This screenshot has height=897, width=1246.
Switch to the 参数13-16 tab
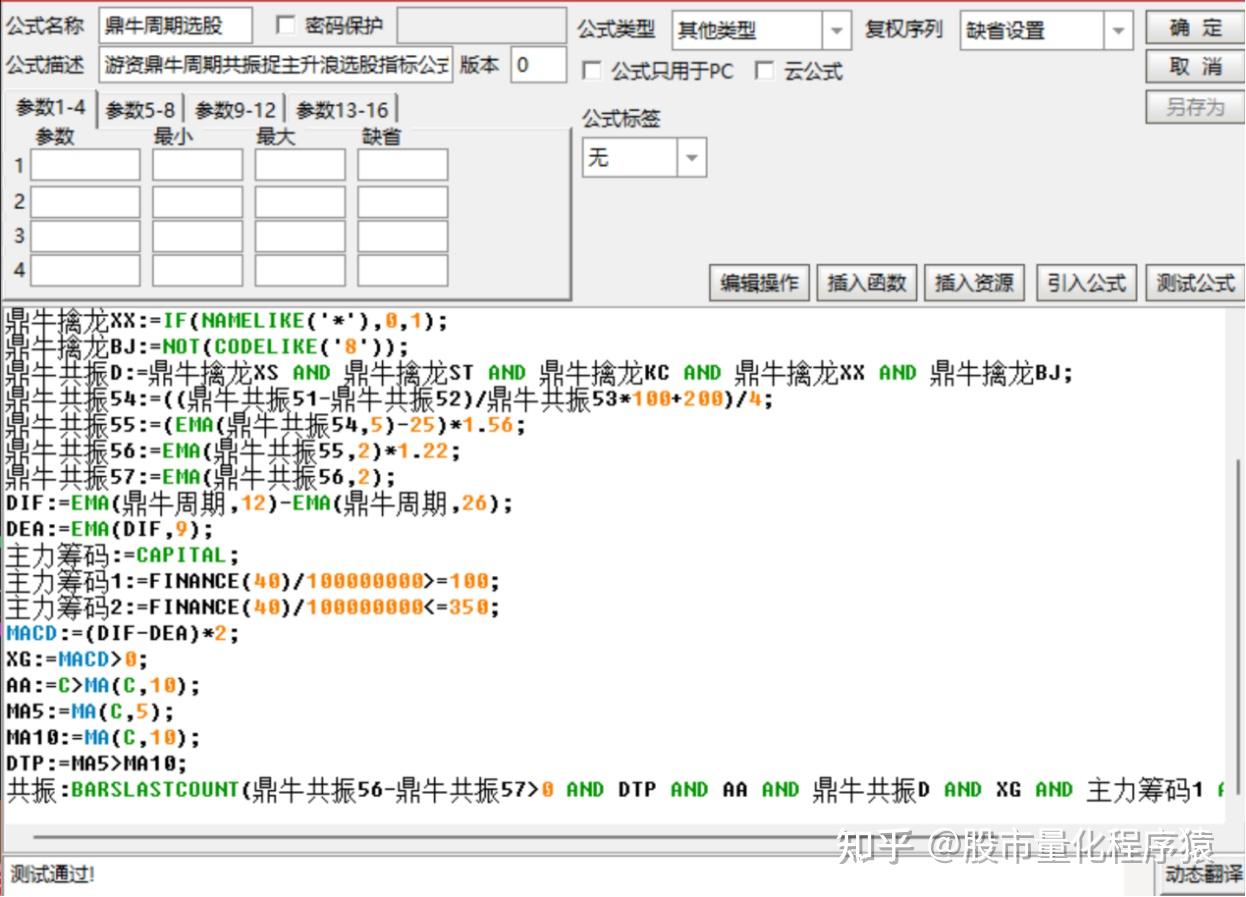click(341, 110)
